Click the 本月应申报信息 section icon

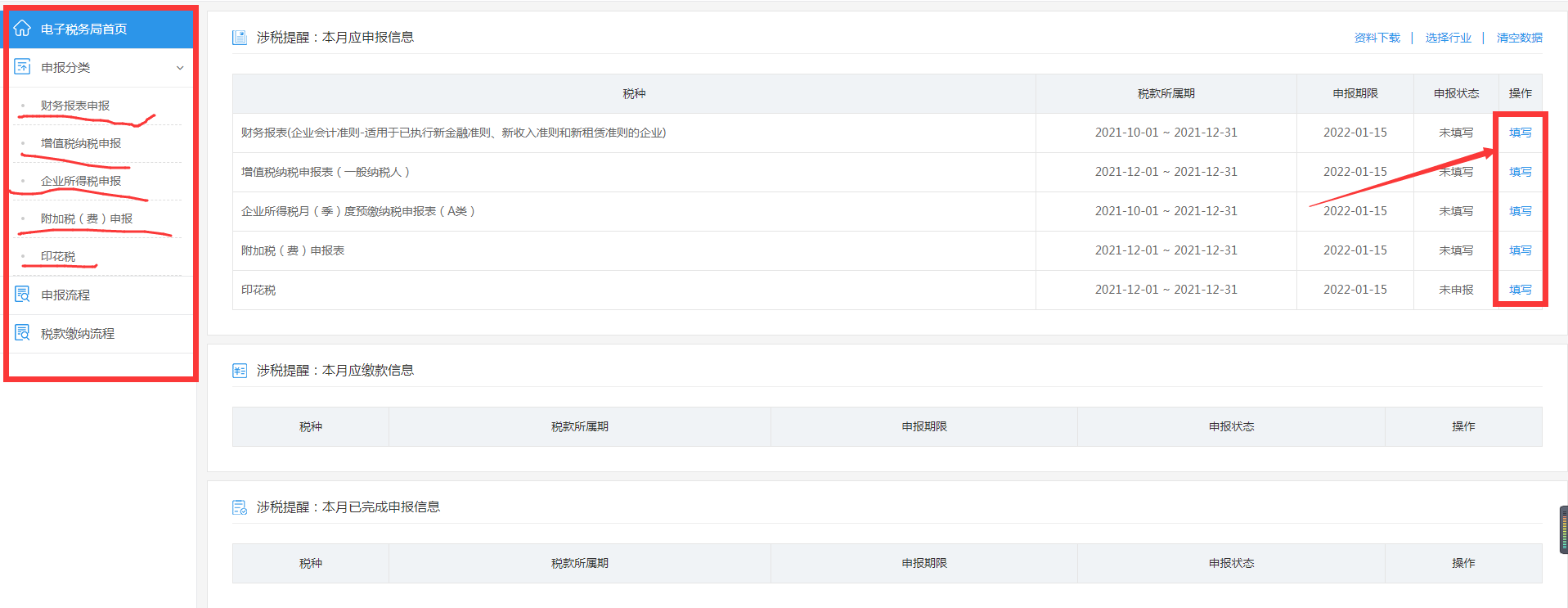pos(240,38)
